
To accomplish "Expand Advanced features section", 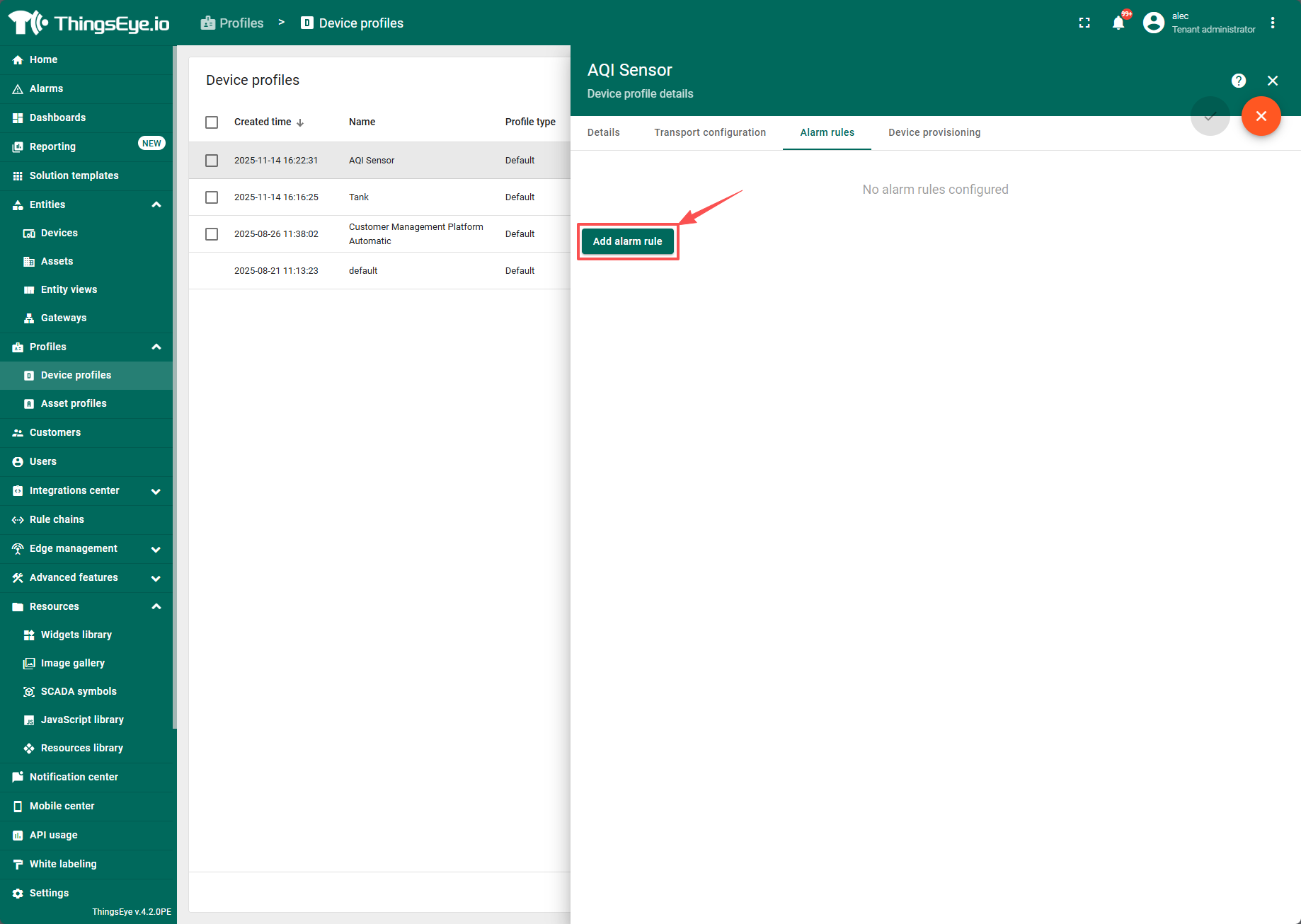I will 156,578.
